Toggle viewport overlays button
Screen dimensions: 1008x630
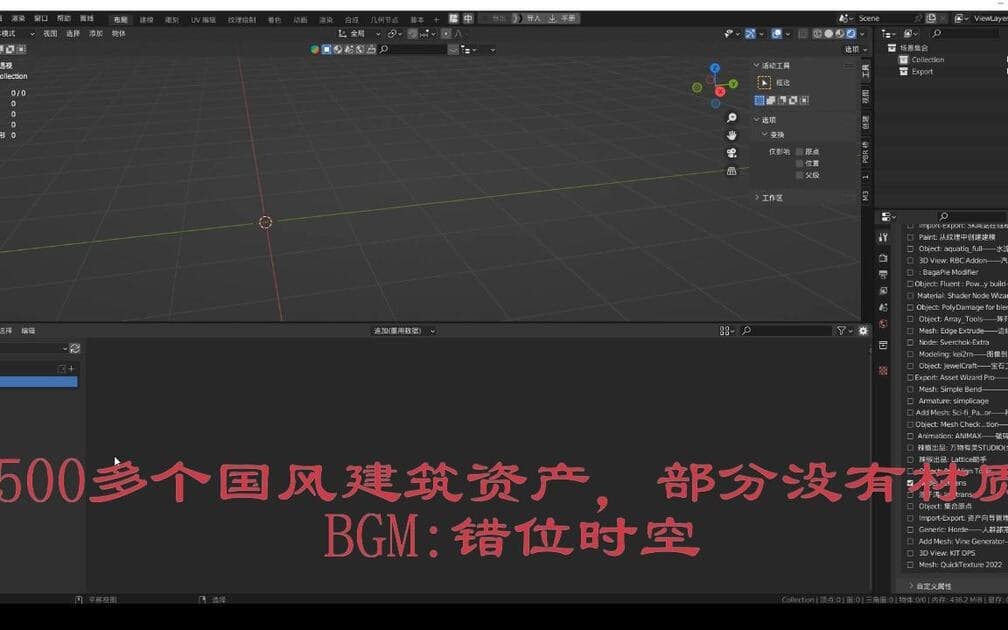pos(777,33)
